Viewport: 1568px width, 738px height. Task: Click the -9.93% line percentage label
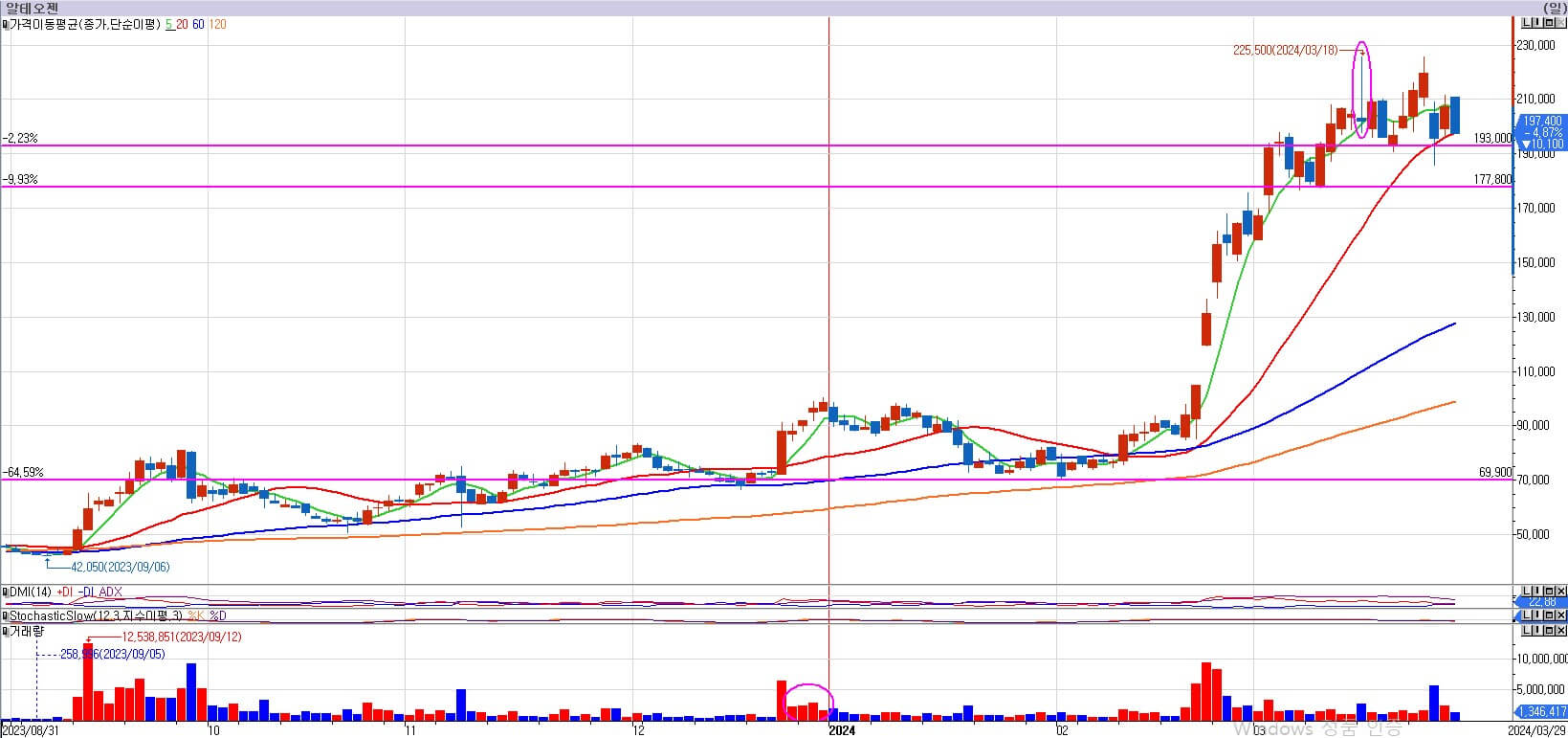[x=20, y=179]
